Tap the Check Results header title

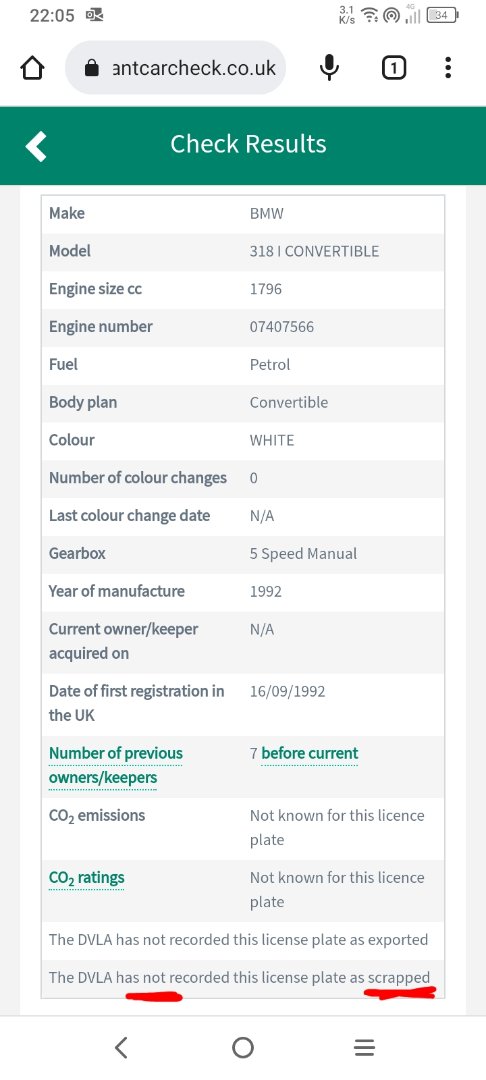pyautogui.click(x=248, y=144)
